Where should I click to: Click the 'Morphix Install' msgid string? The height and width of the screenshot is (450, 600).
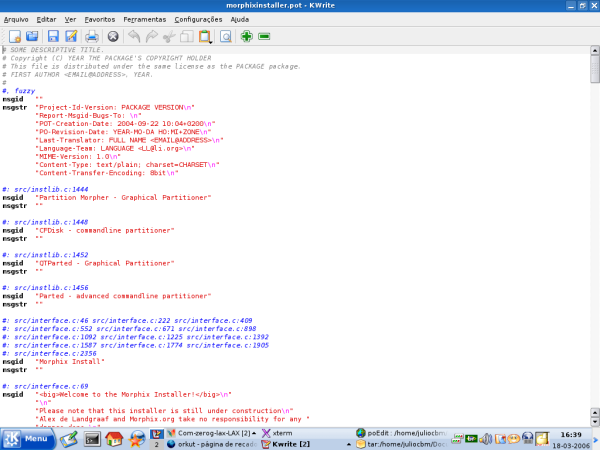point(70,362)
